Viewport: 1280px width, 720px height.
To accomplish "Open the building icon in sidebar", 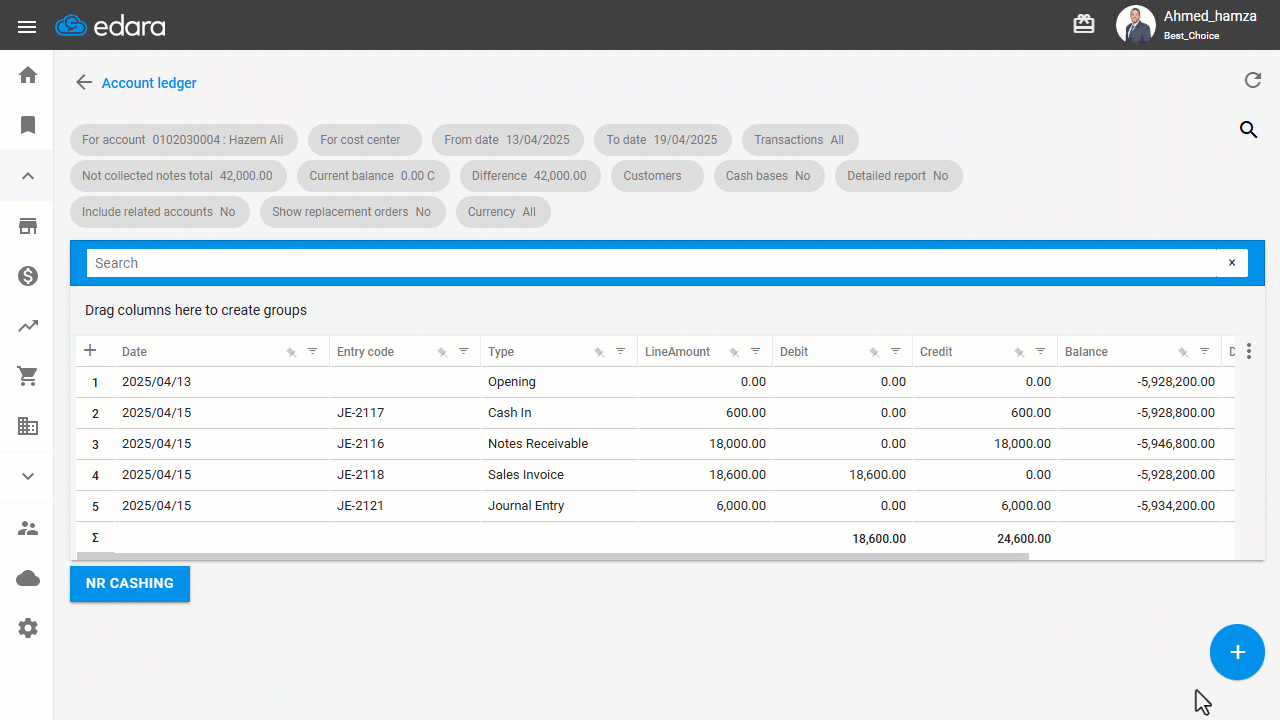I will [28, 426].
